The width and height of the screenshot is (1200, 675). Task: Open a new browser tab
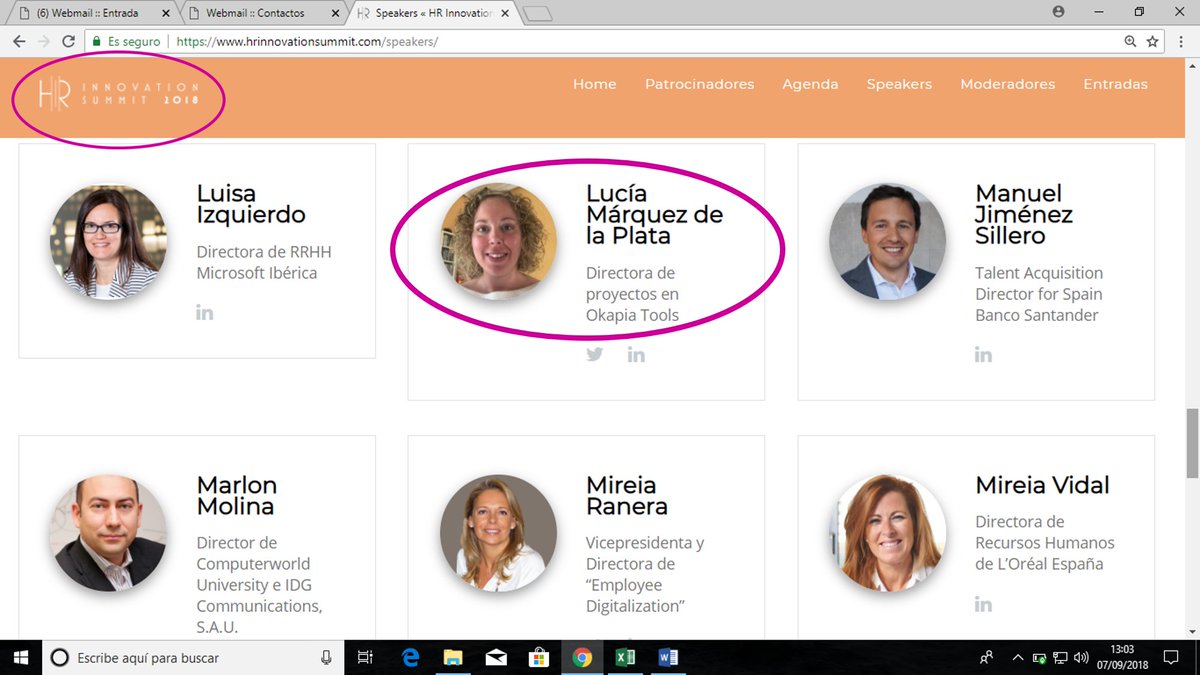tap(538, 13)
